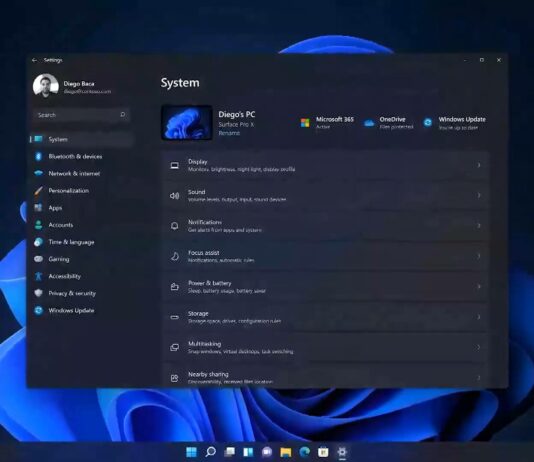Viewport: 534px width, 462px height.
Task: Open Notifications row title
Action: click(x=205, y=222)
